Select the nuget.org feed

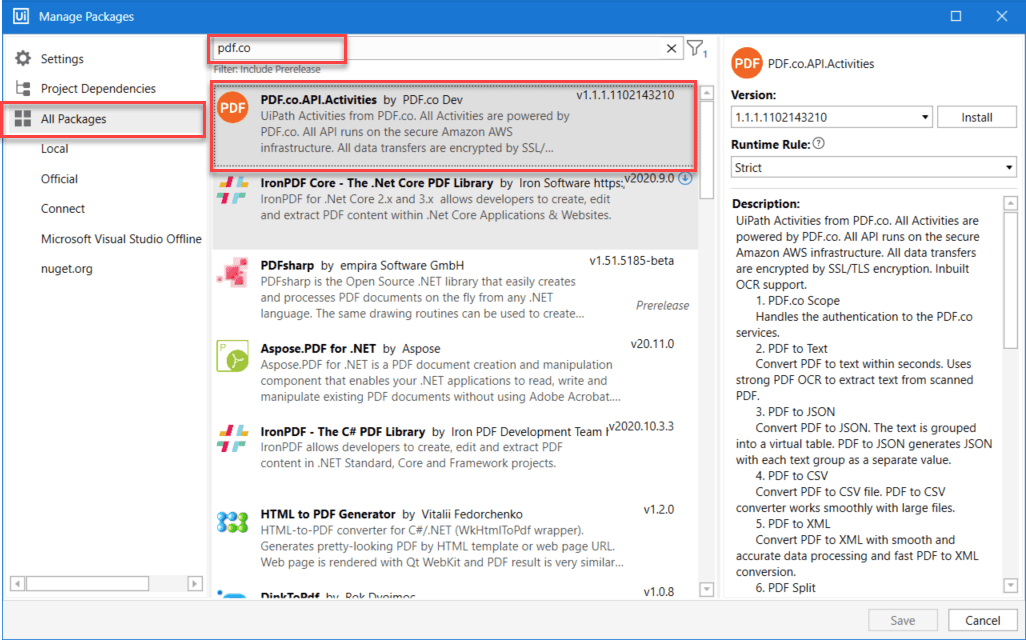[x=67, y=269]
